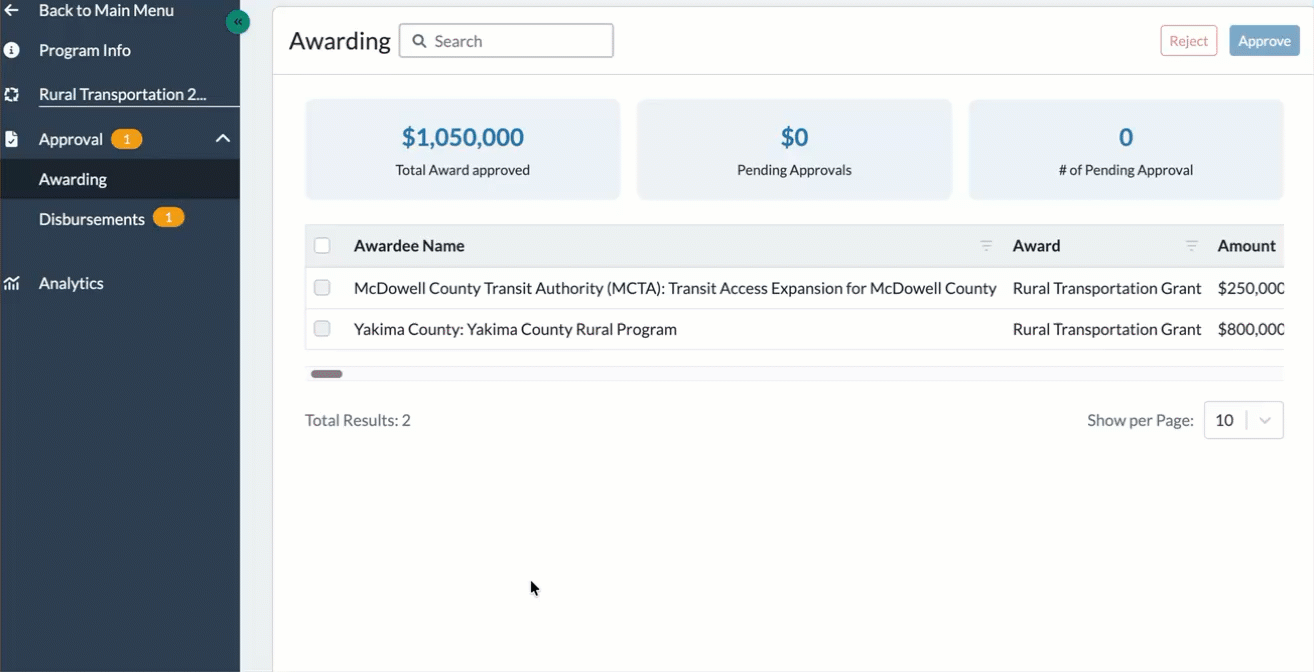1314x672 pixels.
Task: Click the Program Info circle icon
Action: (12, 50)
